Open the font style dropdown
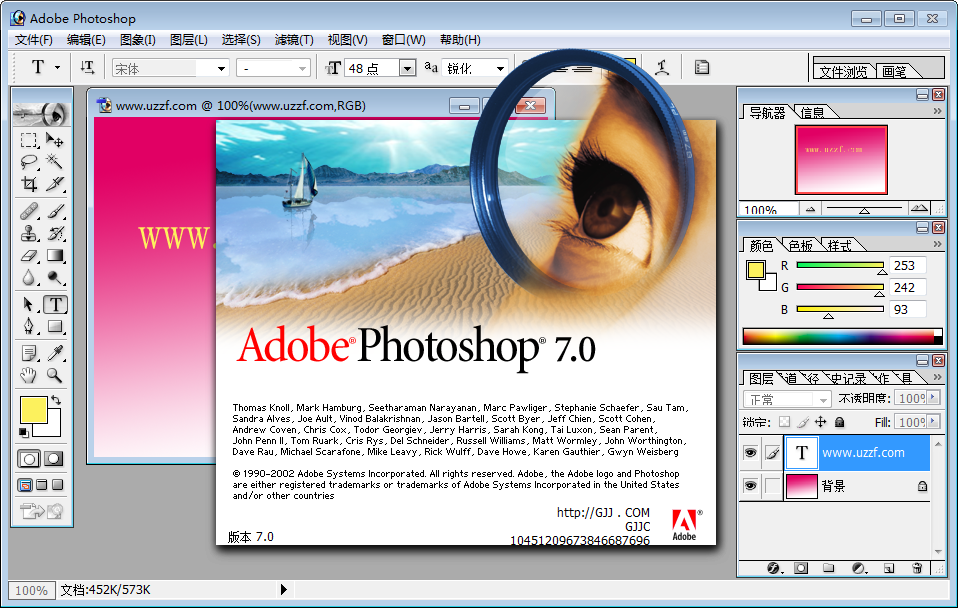958x608 pixels. coord(302,68)
